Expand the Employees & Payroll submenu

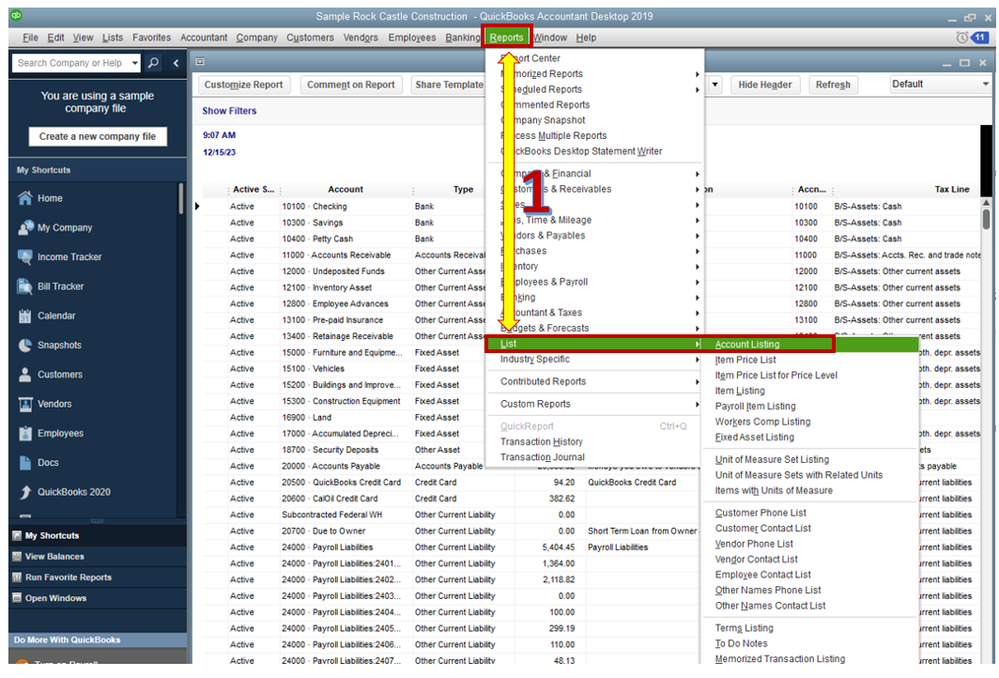(x=697, y=282)
